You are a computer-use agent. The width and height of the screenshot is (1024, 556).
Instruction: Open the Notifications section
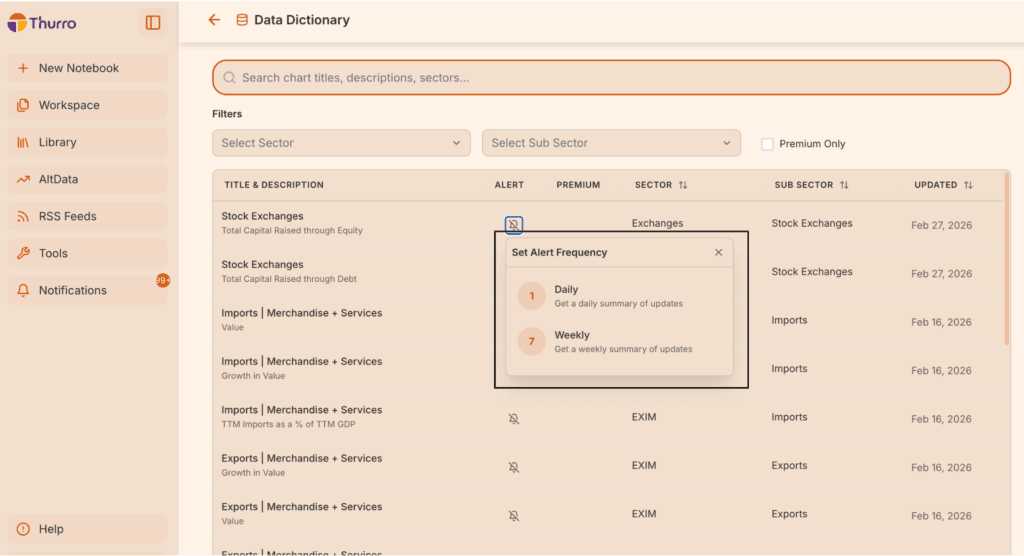pos(88,290)
